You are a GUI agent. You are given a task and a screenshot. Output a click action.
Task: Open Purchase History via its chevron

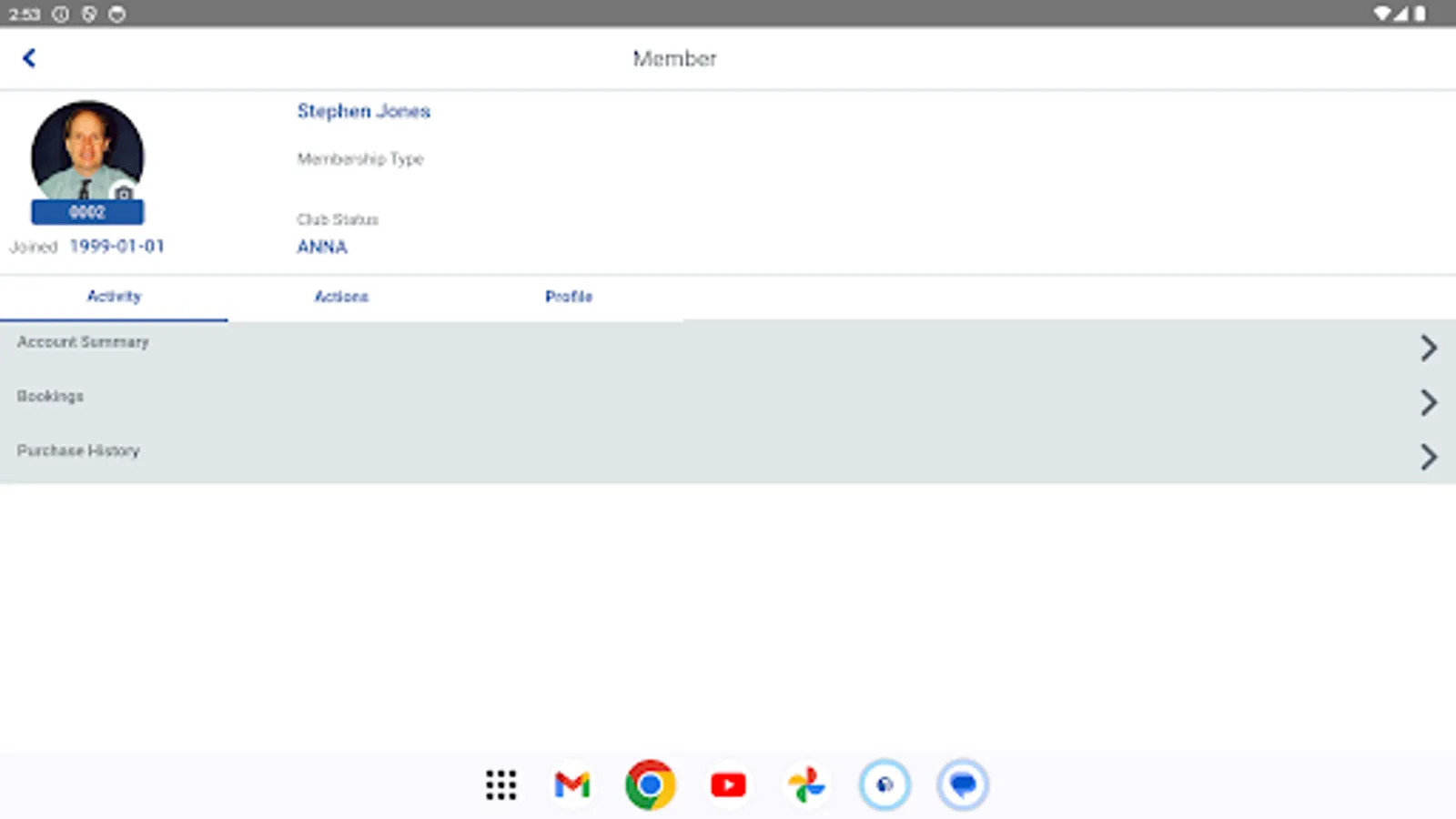tap(1427, 457)
